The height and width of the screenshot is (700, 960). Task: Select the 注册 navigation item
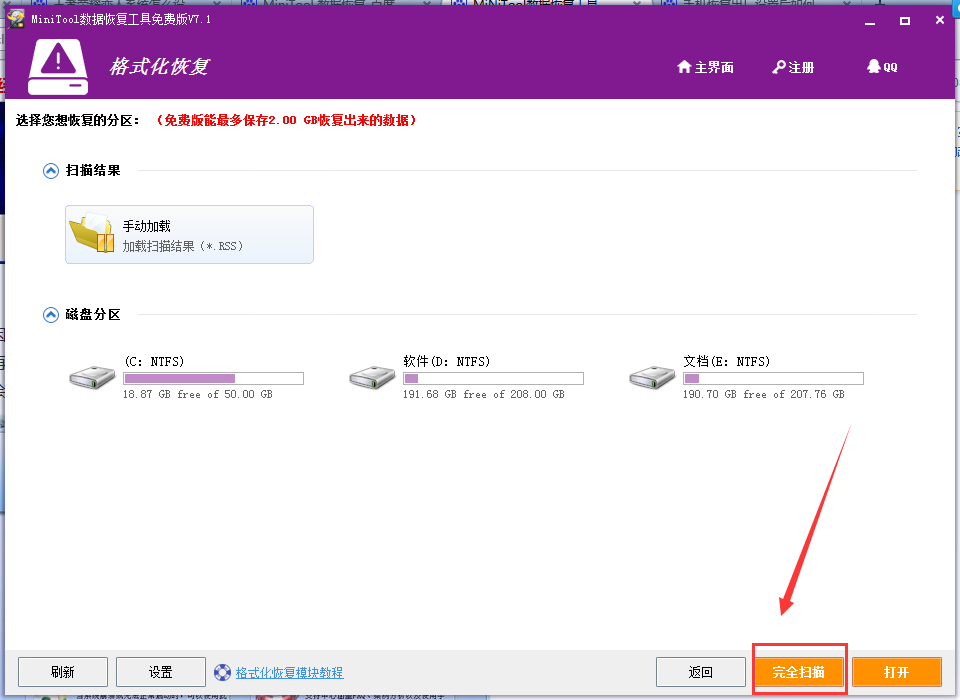793,67
